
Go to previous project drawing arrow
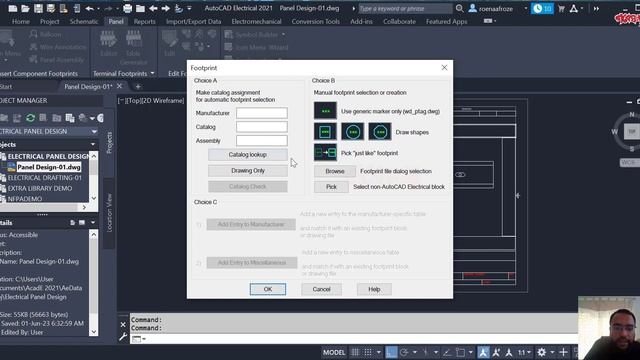click(x=153, y=8)
